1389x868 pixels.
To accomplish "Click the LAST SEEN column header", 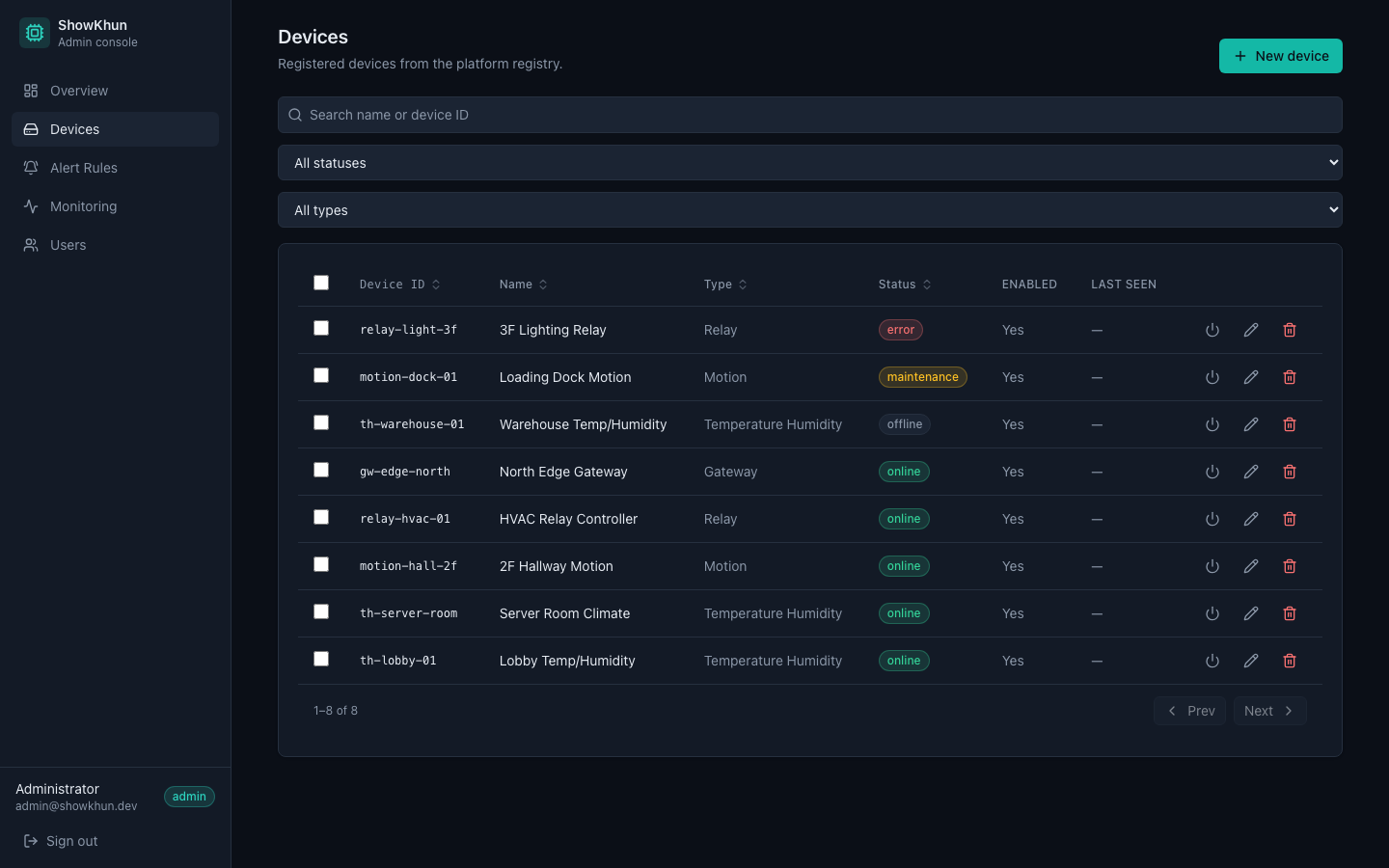I will coord(1124,285).
